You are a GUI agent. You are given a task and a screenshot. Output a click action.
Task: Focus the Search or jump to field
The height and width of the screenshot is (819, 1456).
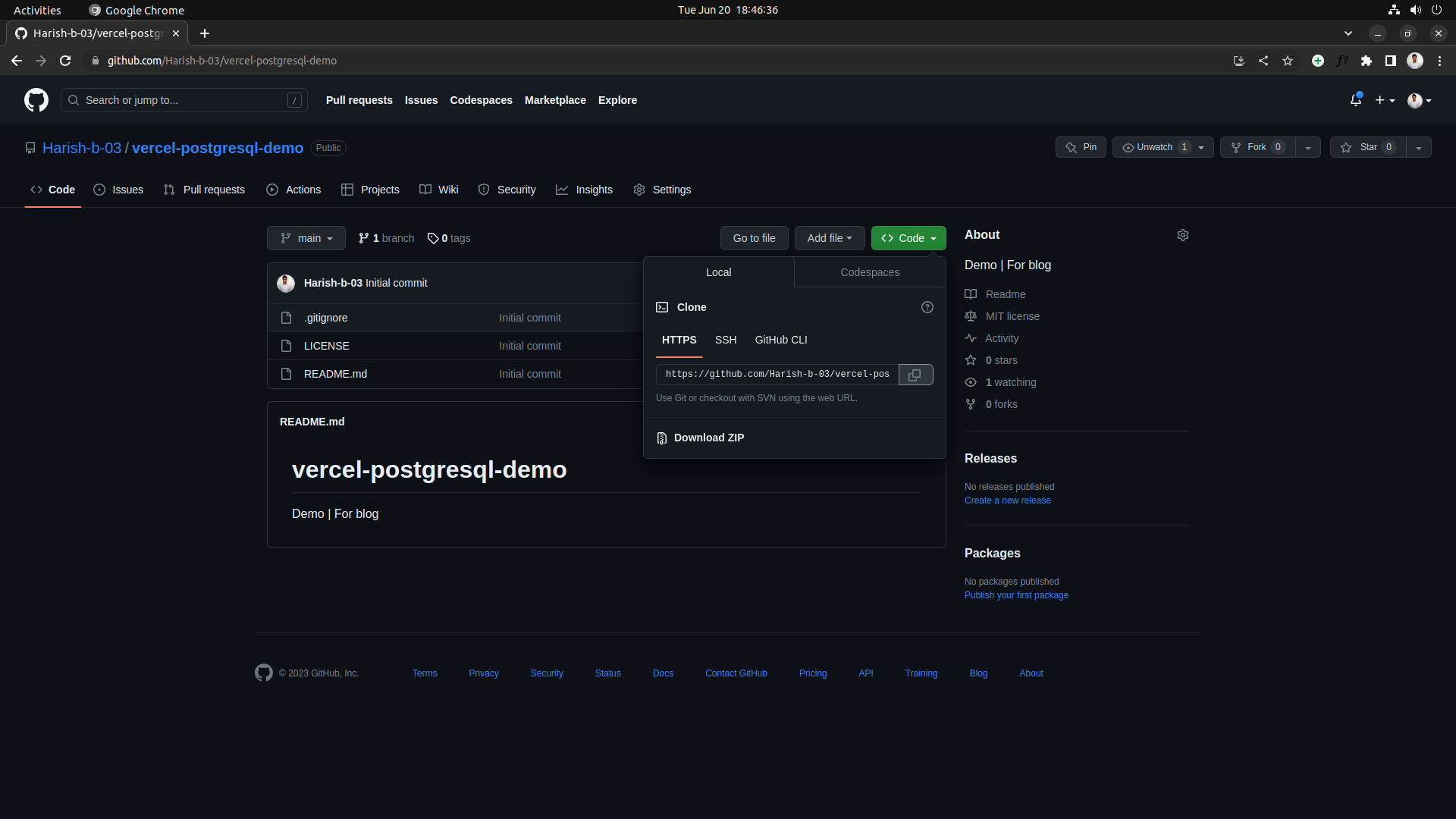pos(184,100)
